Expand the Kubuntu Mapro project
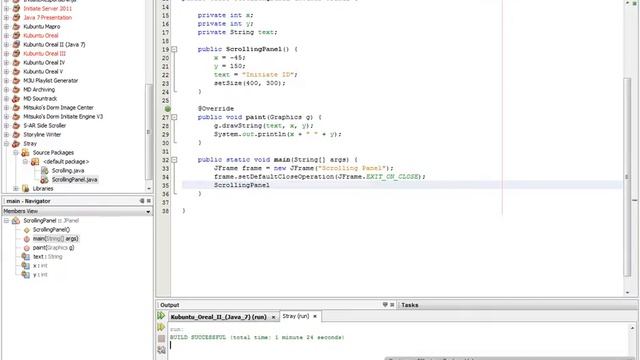This screenshot has height=360, width=640. (7, 27)
